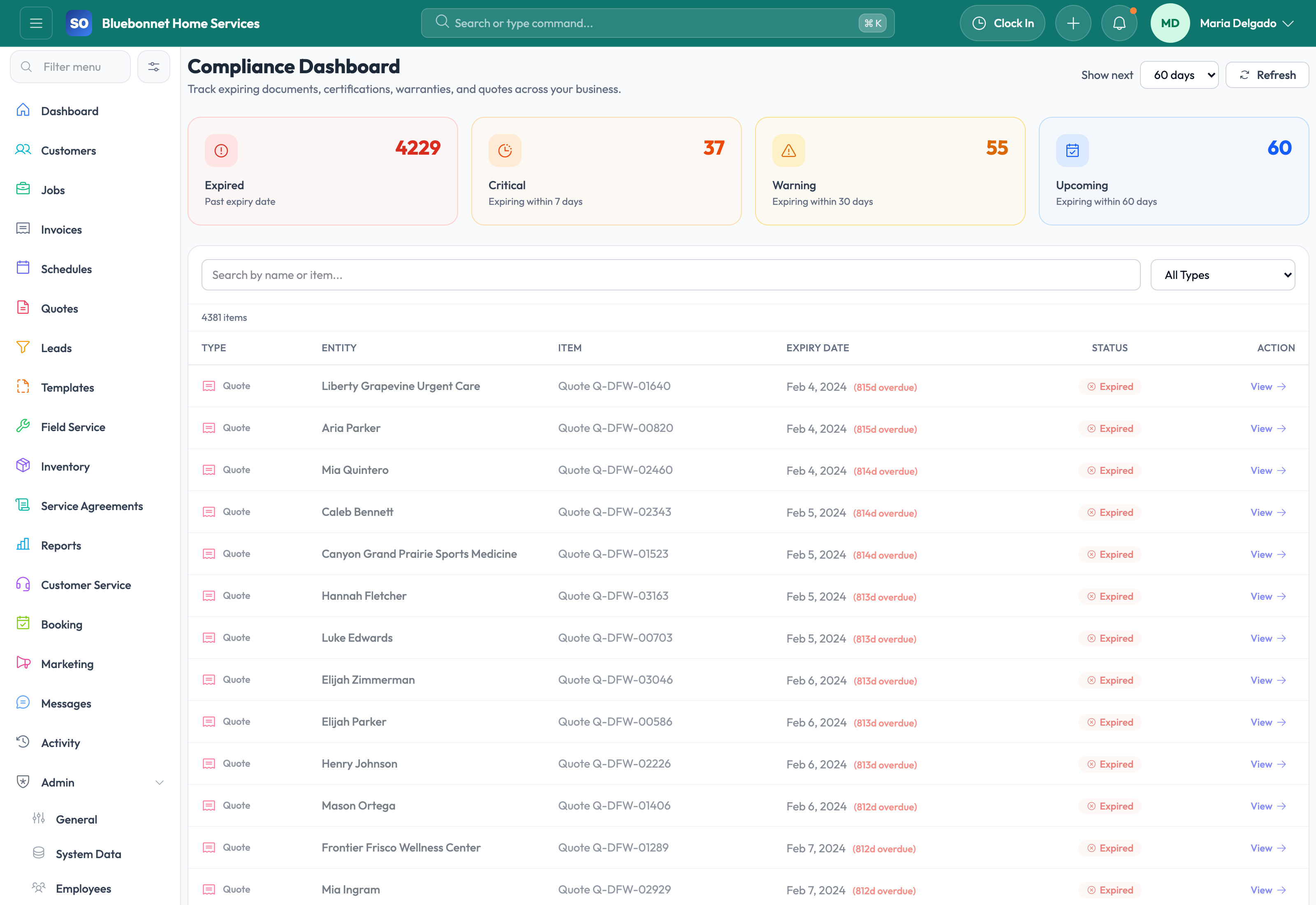Click the MD user avatar
Viewport: 1316px width, 905px height.
click(1170, 23)
